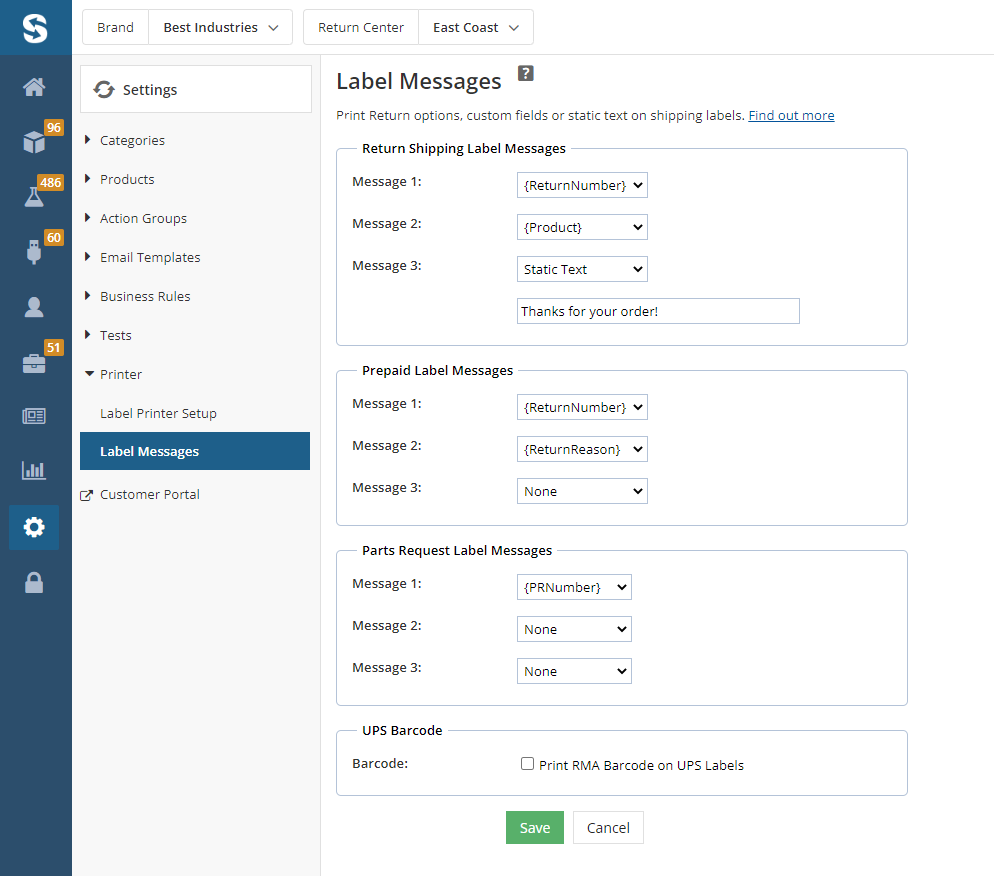The image size is (994, 876).
Task: Open the user profile icon in sidebar
Action: [34, 307]
